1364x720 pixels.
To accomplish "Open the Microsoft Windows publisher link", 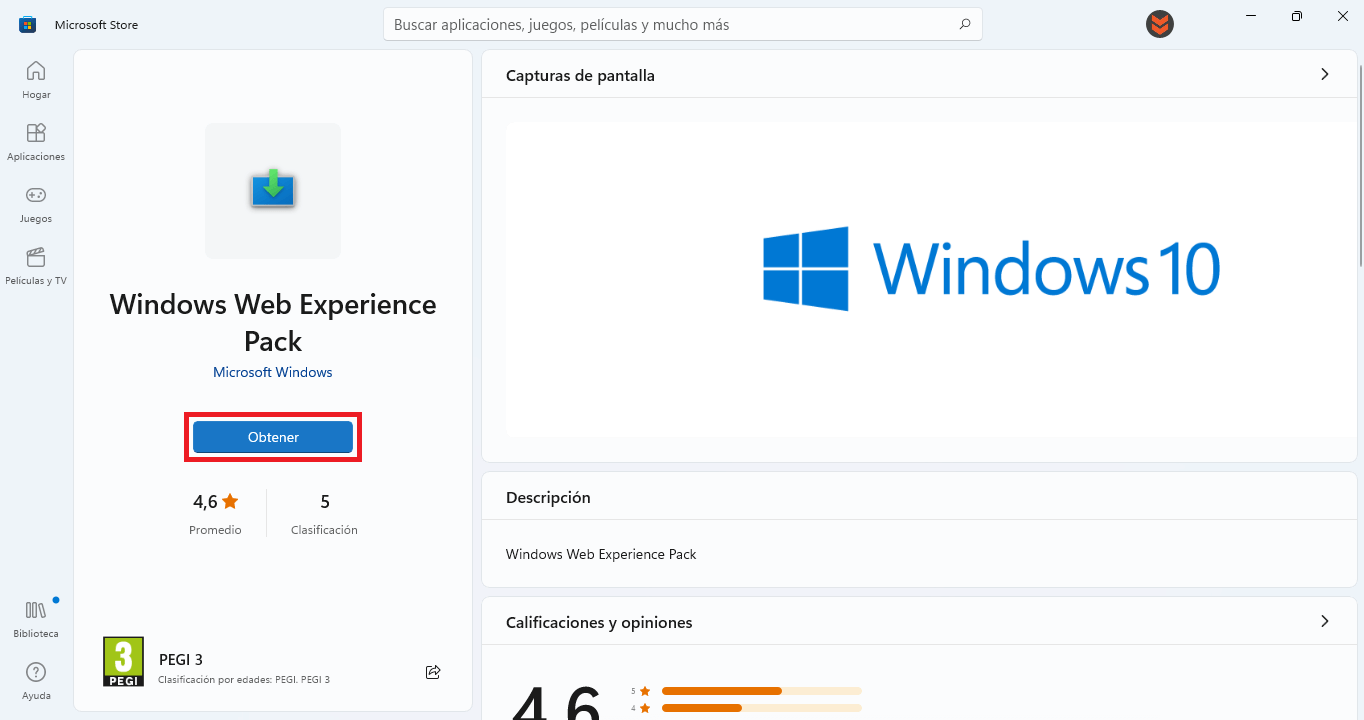I will (273, 372).
